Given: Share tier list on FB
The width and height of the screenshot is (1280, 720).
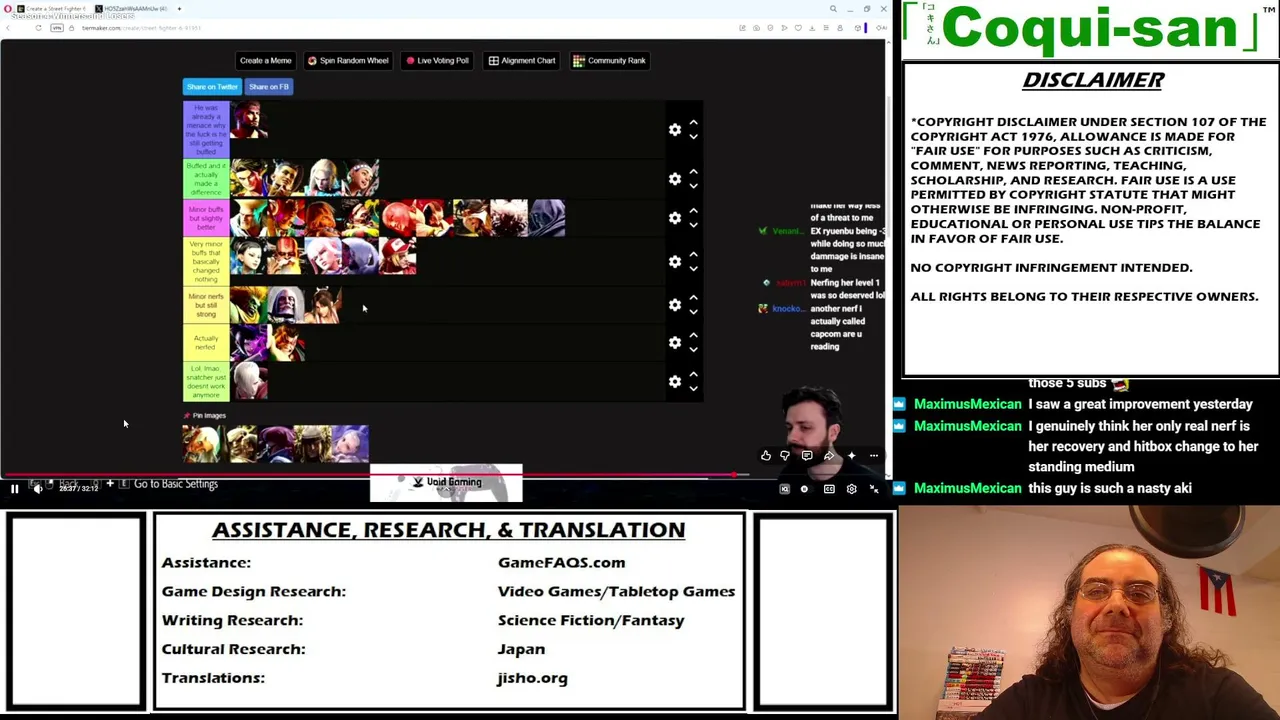Looking at the screenshot, I should click(x=269, y=87).
